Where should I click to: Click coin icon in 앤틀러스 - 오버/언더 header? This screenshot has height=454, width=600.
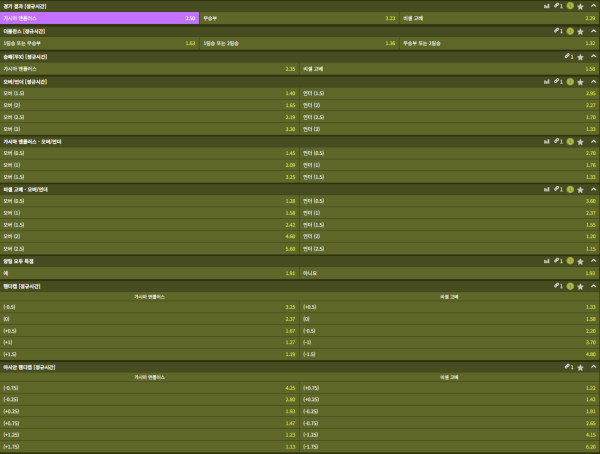(569, 141)
